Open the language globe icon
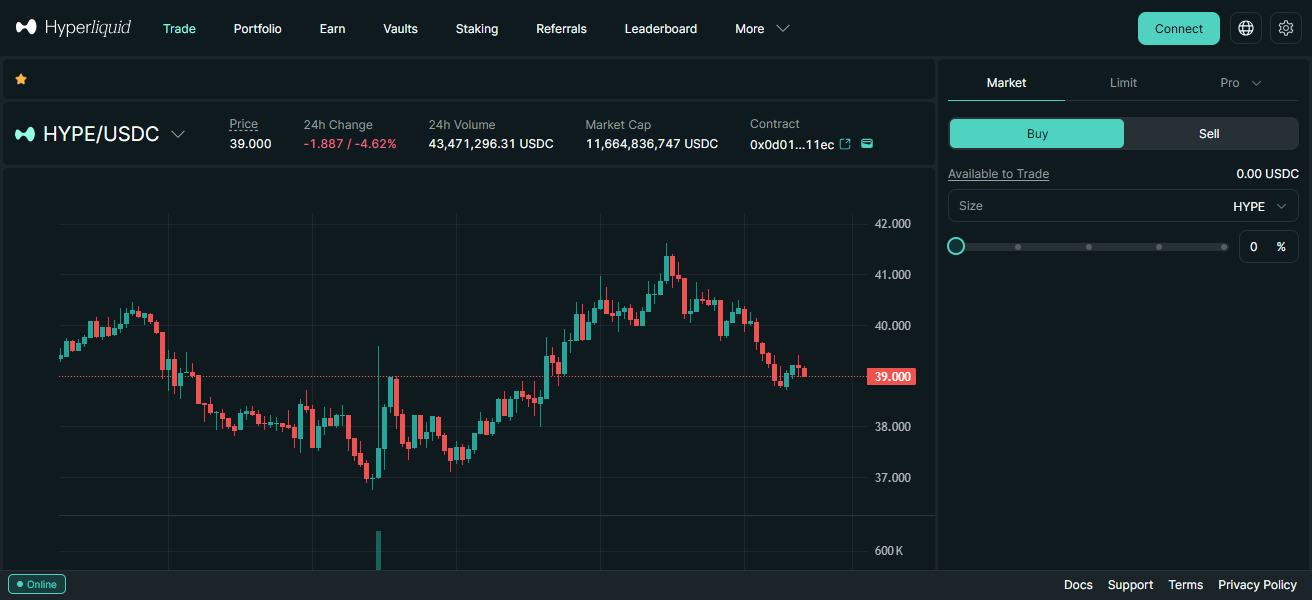 [1246, 28]
